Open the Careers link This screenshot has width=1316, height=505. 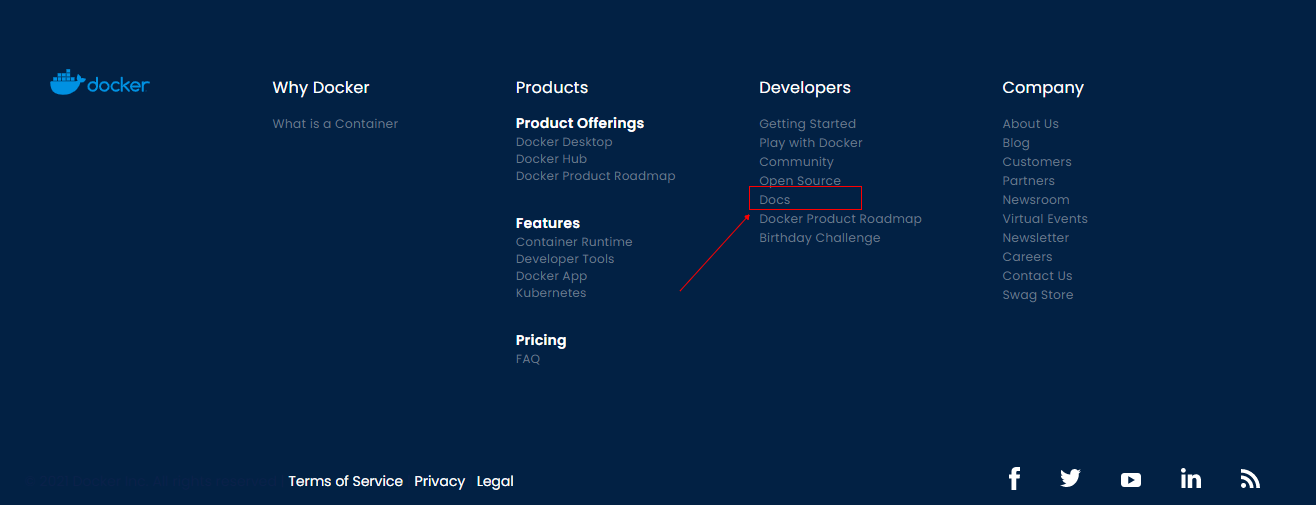(x=1027, y=257)
